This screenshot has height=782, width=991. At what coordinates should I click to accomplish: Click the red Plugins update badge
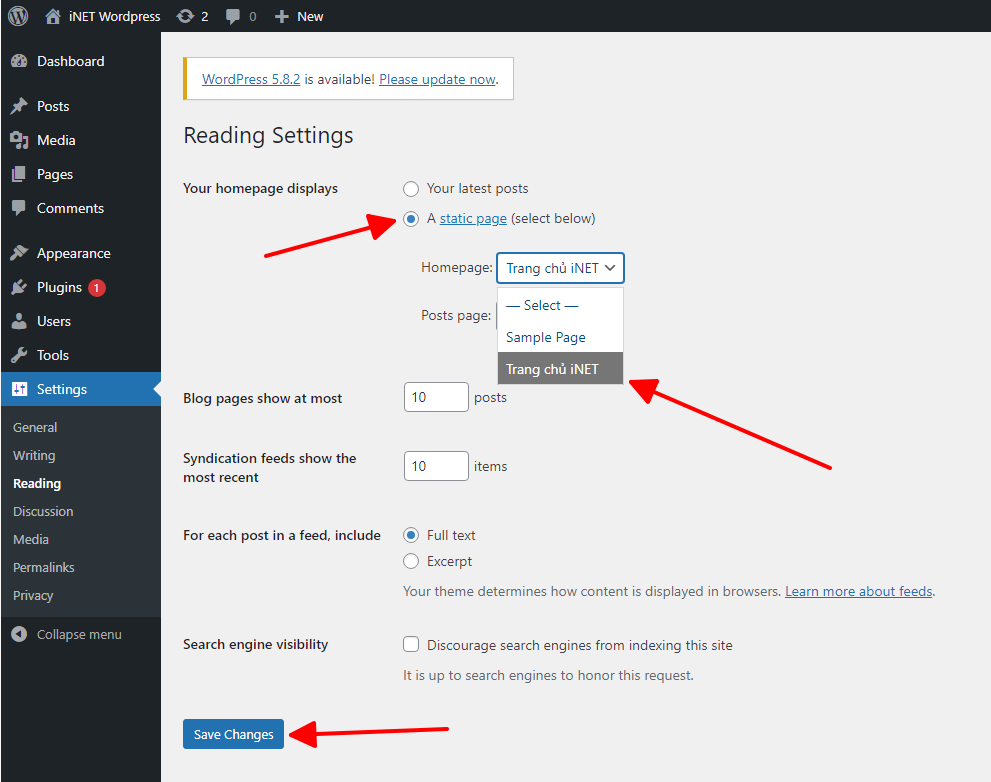97,288
